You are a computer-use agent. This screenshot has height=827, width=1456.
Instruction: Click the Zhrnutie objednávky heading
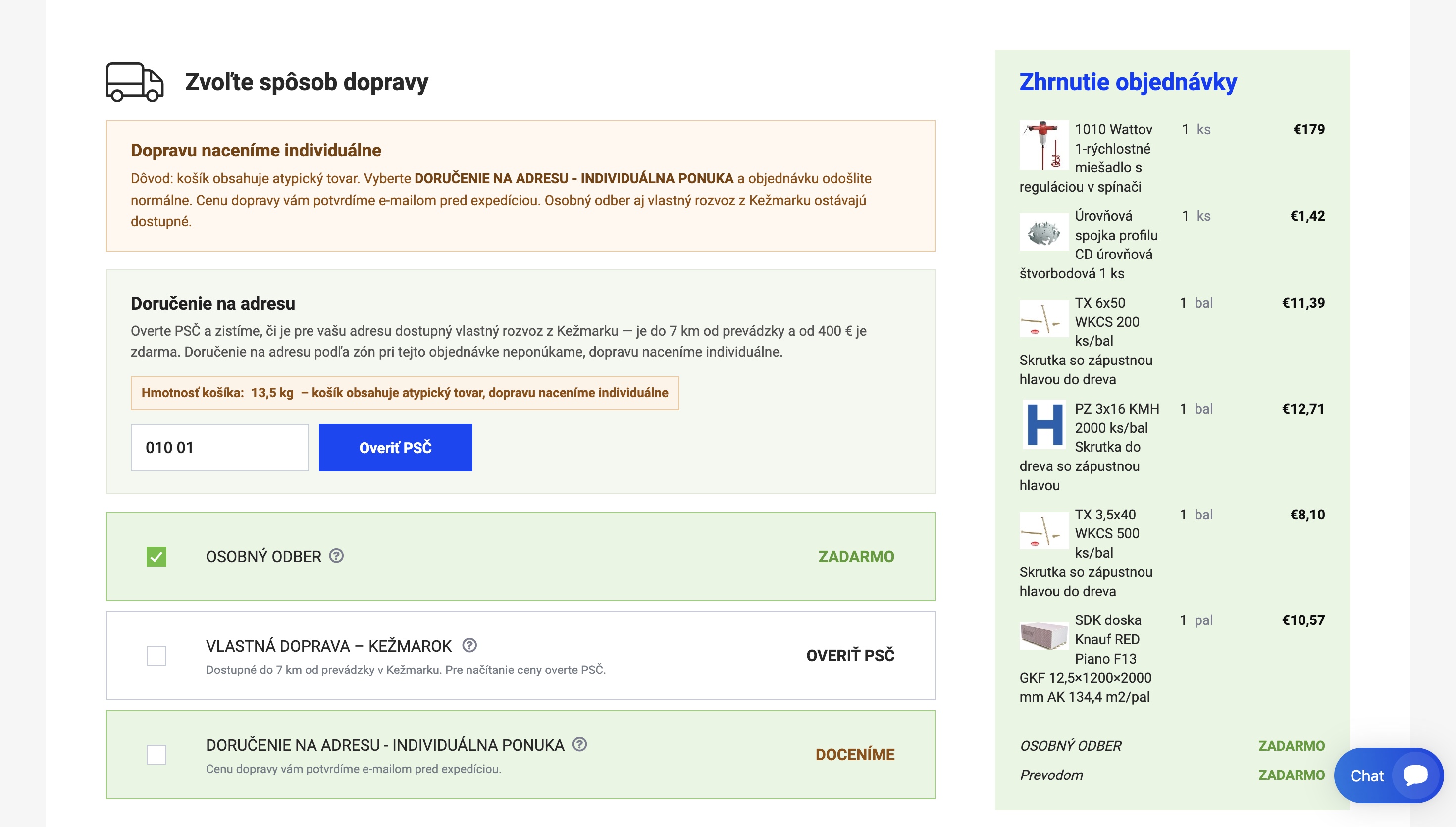point(1128,82)
